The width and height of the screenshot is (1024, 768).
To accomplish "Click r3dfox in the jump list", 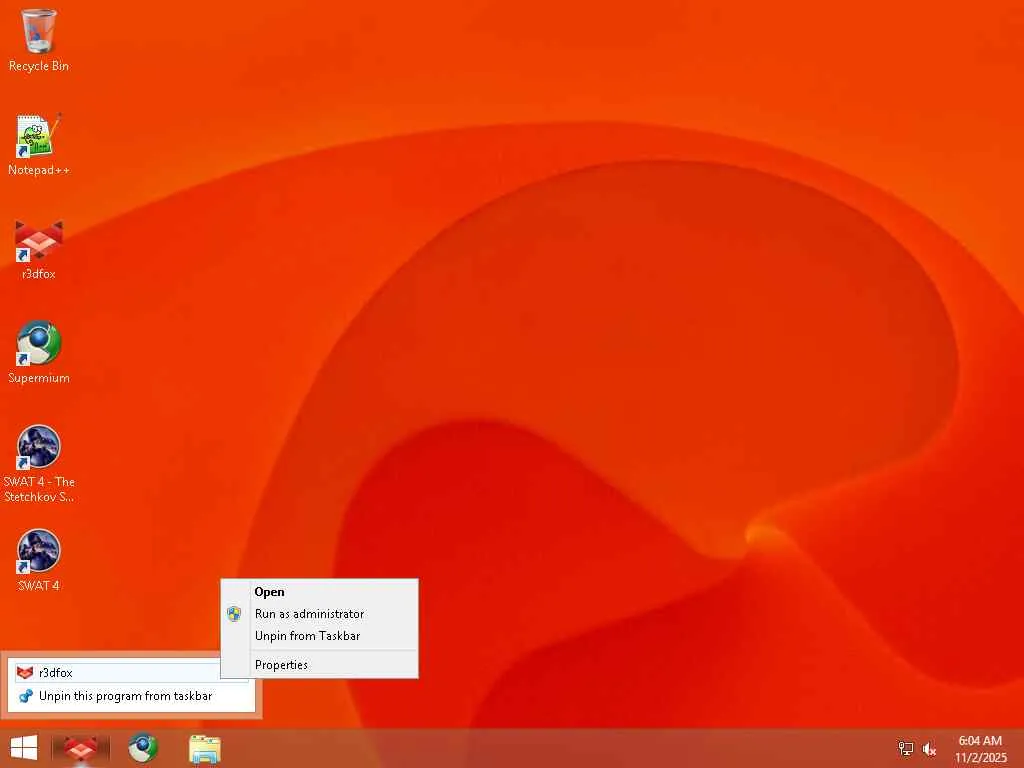I will [131, 673].
